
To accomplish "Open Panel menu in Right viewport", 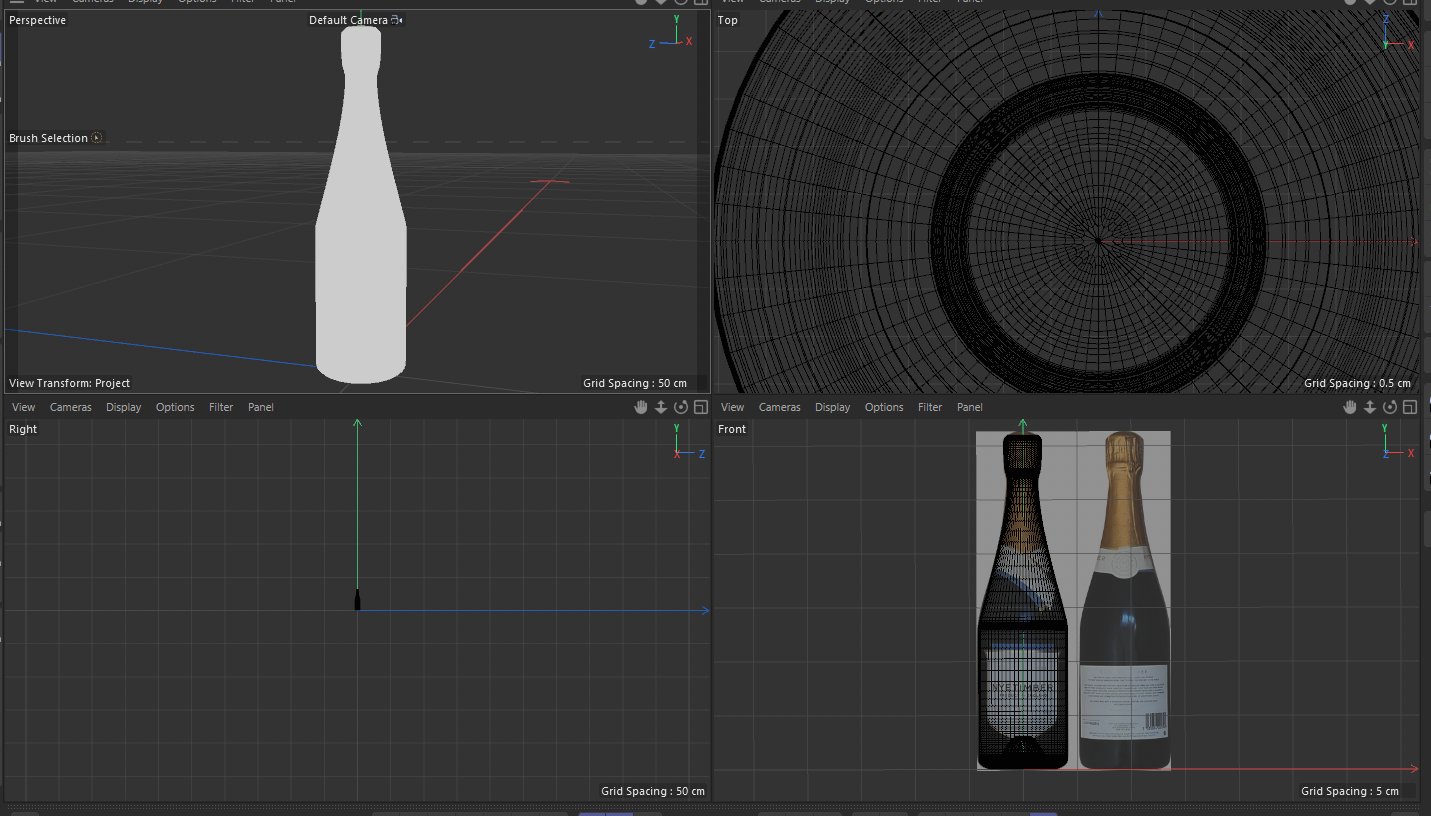I will 261,407.
